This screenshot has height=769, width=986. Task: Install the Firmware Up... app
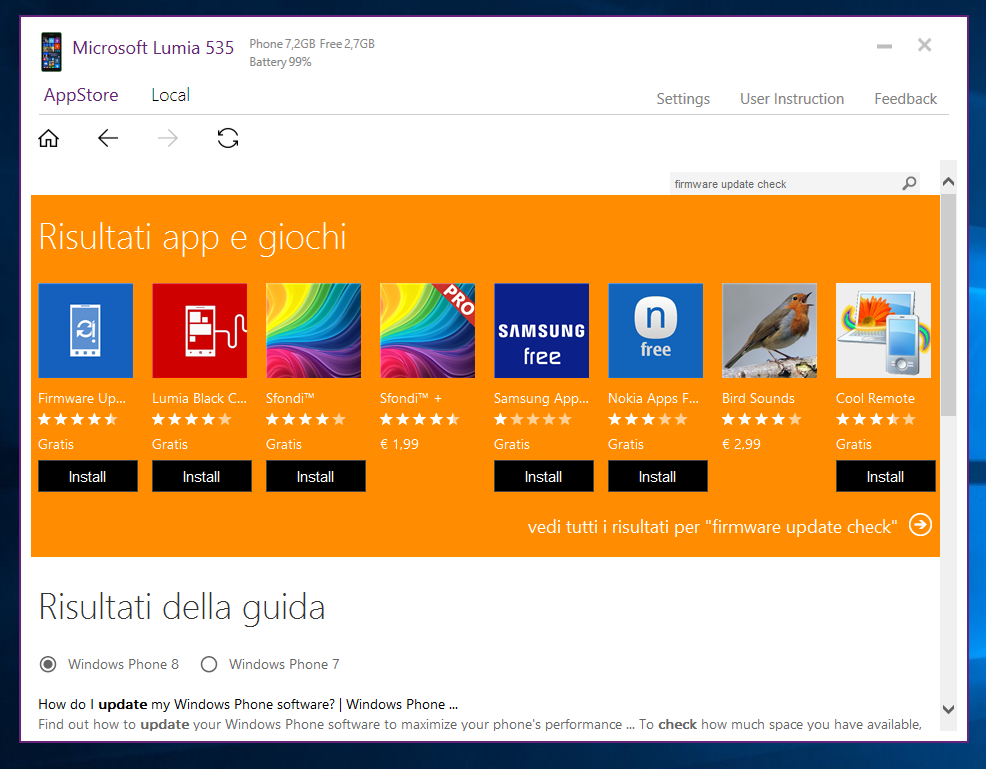87,476
